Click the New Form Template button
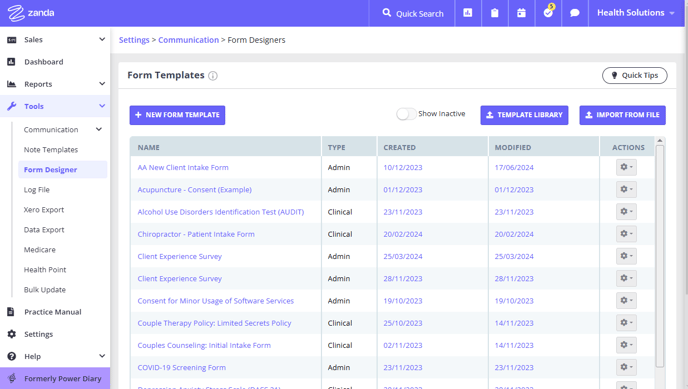Image resolution: width=688 pixels, height=389 pixels. [x=177, y=115]
